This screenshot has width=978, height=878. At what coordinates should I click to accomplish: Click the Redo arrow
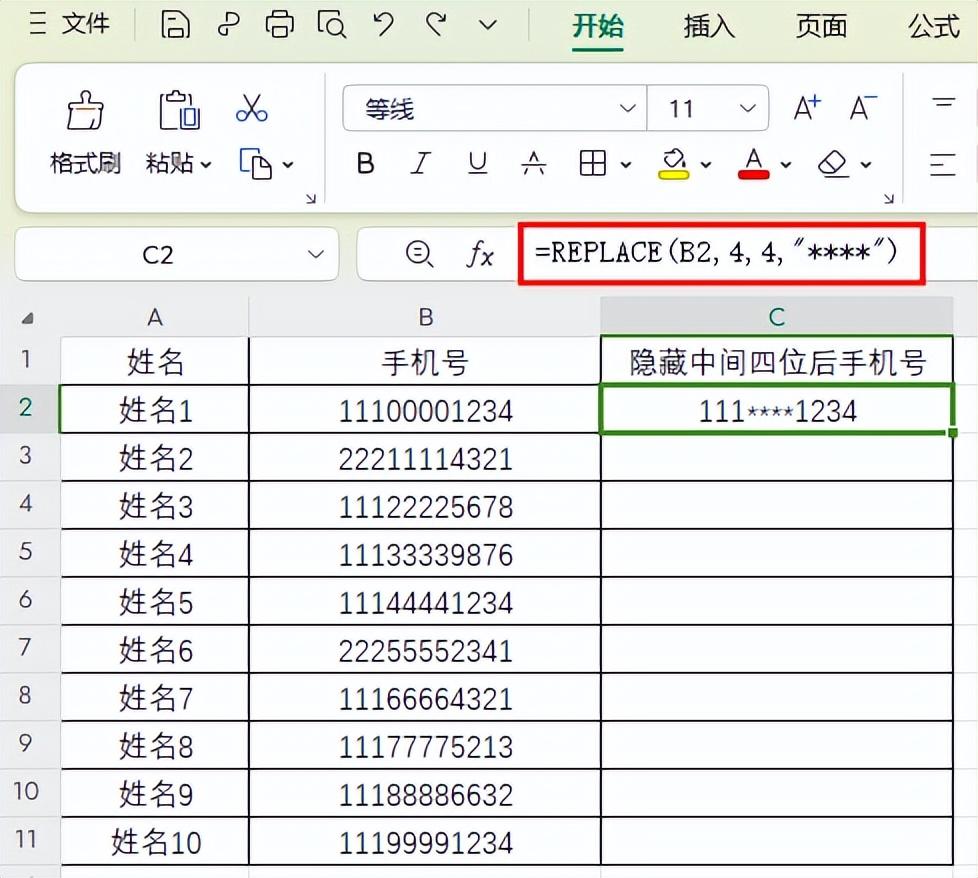pyautogui.click(x=436, y=26)
